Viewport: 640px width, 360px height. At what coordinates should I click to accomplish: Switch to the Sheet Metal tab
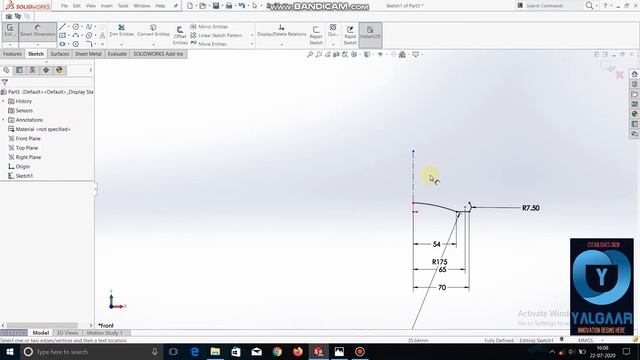88,54
